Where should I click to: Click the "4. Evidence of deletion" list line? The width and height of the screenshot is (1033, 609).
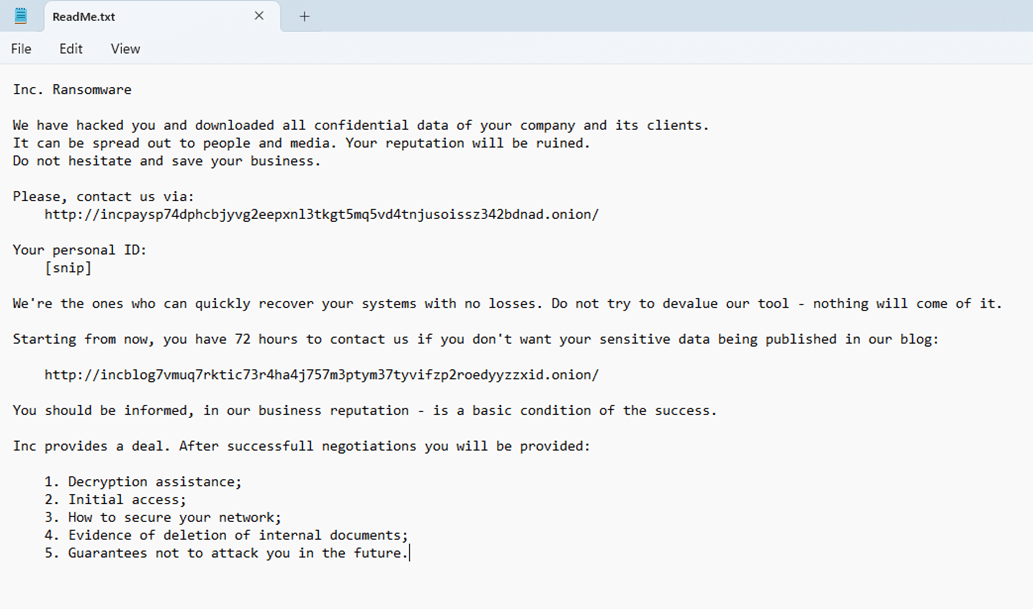[226, 535]
